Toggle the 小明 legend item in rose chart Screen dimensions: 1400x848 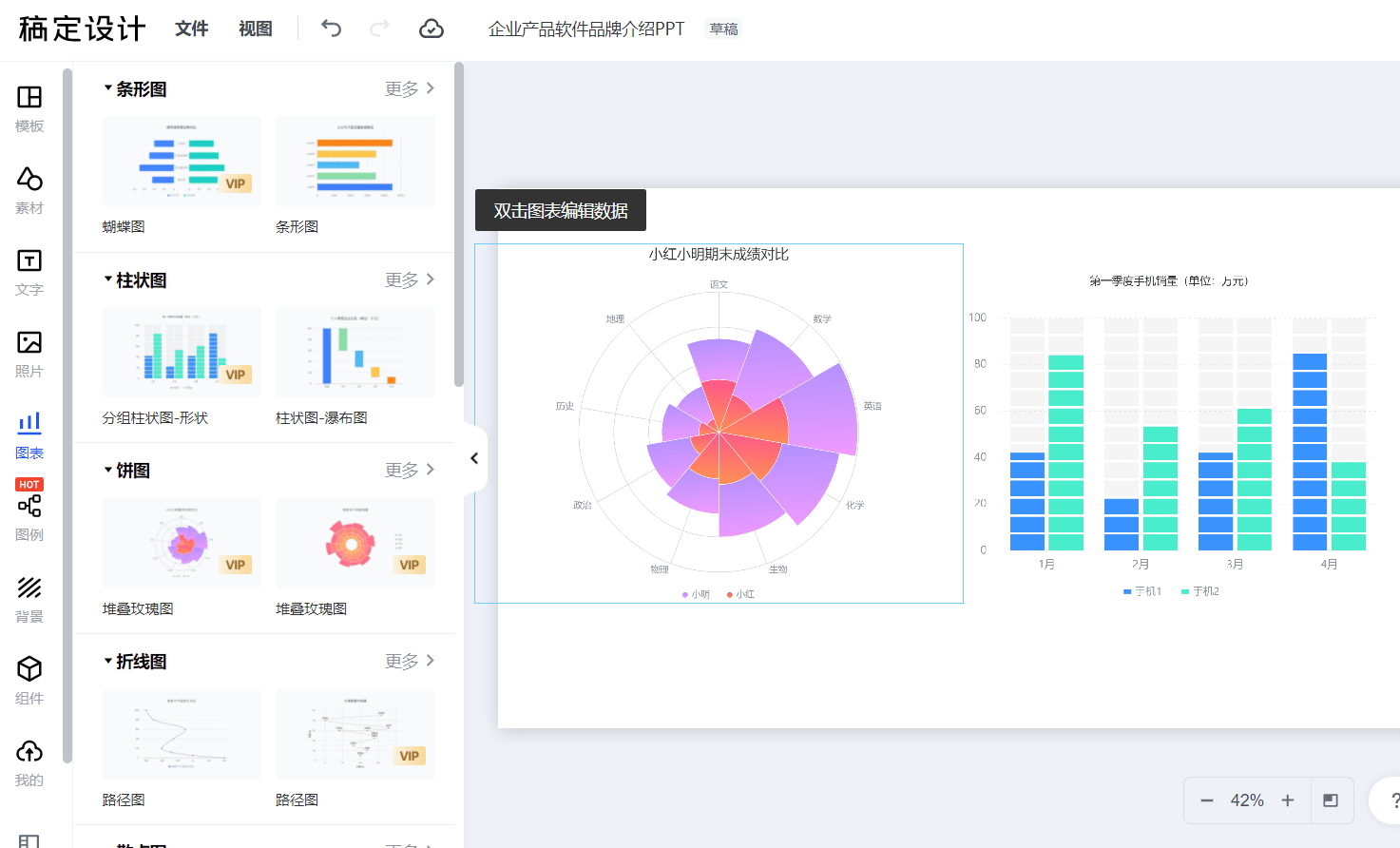(696, 594)
